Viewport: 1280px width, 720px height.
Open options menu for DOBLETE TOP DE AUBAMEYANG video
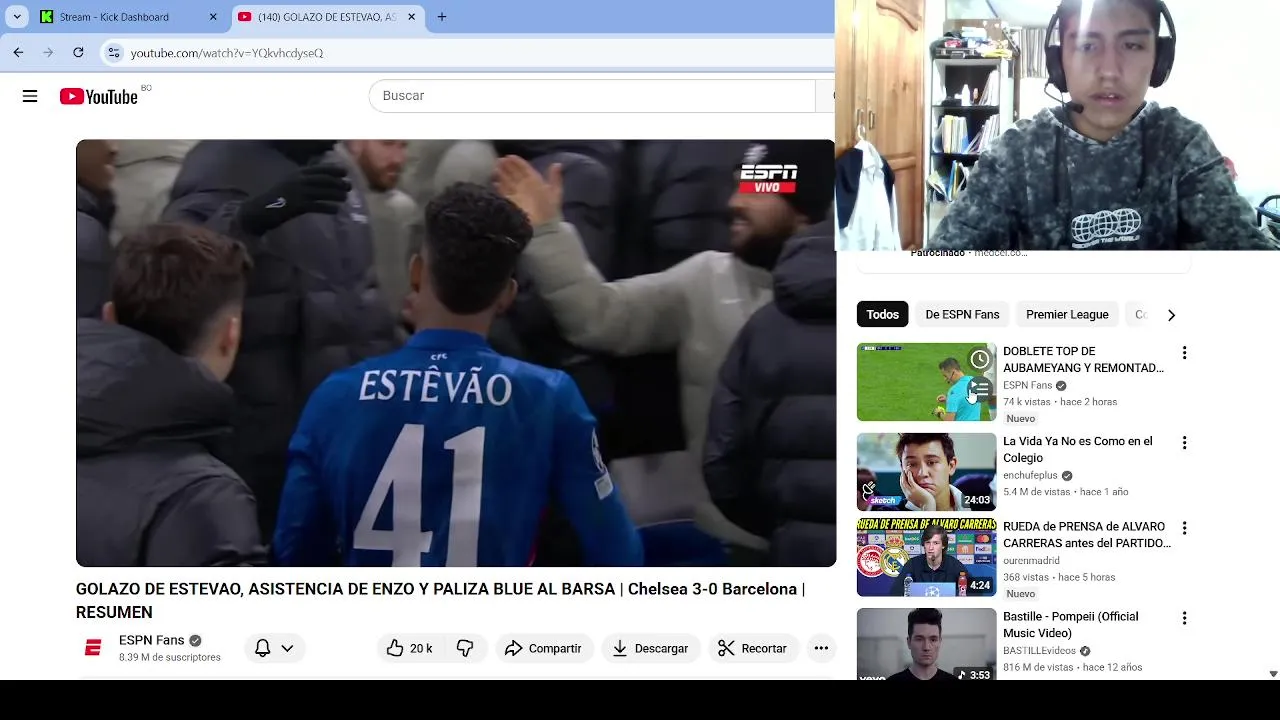point(1184,353)
